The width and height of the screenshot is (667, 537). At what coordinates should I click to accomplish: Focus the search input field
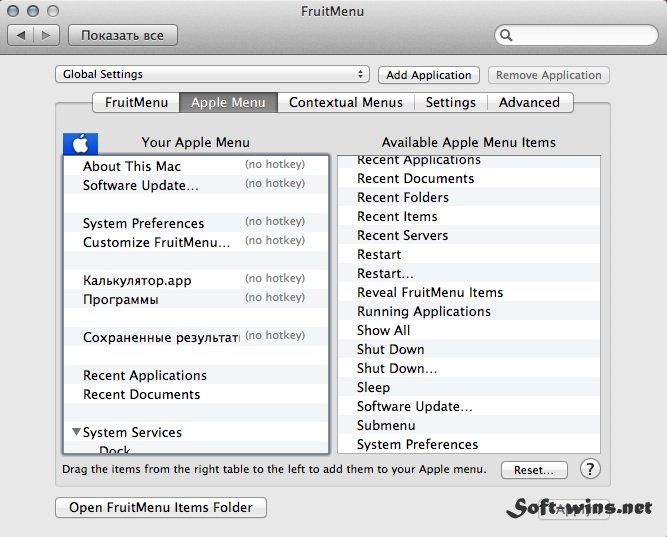pyautogui.click(x=576, y=35)
